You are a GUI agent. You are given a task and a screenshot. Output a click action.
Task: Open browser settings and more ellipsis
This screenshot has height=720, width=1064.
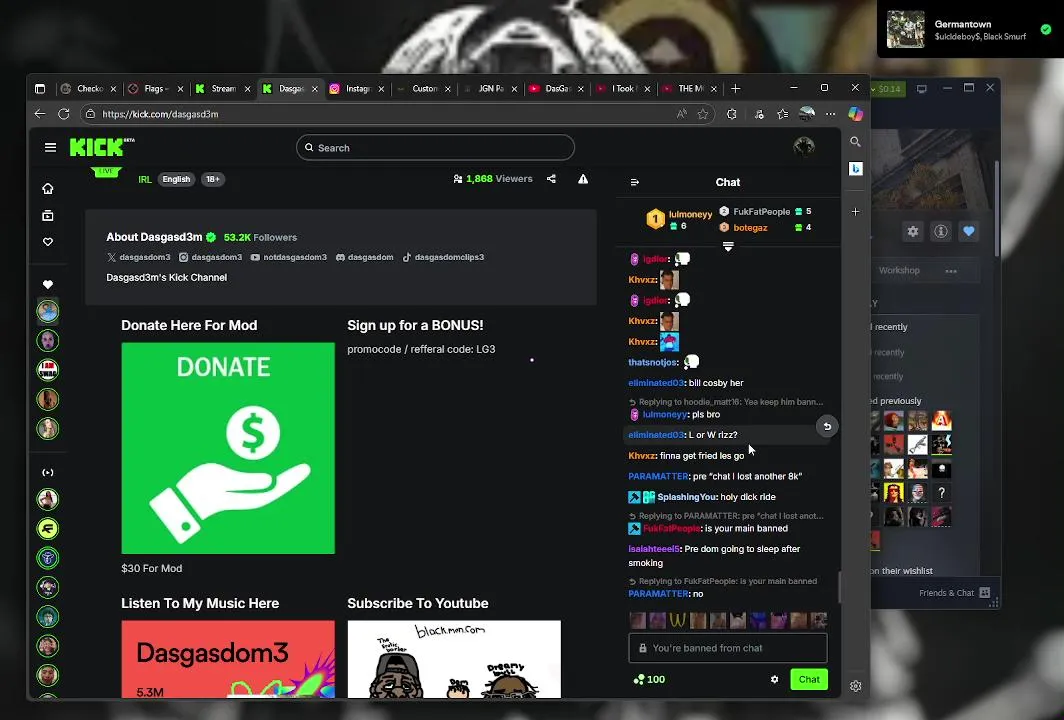click(x=831, y=114)
